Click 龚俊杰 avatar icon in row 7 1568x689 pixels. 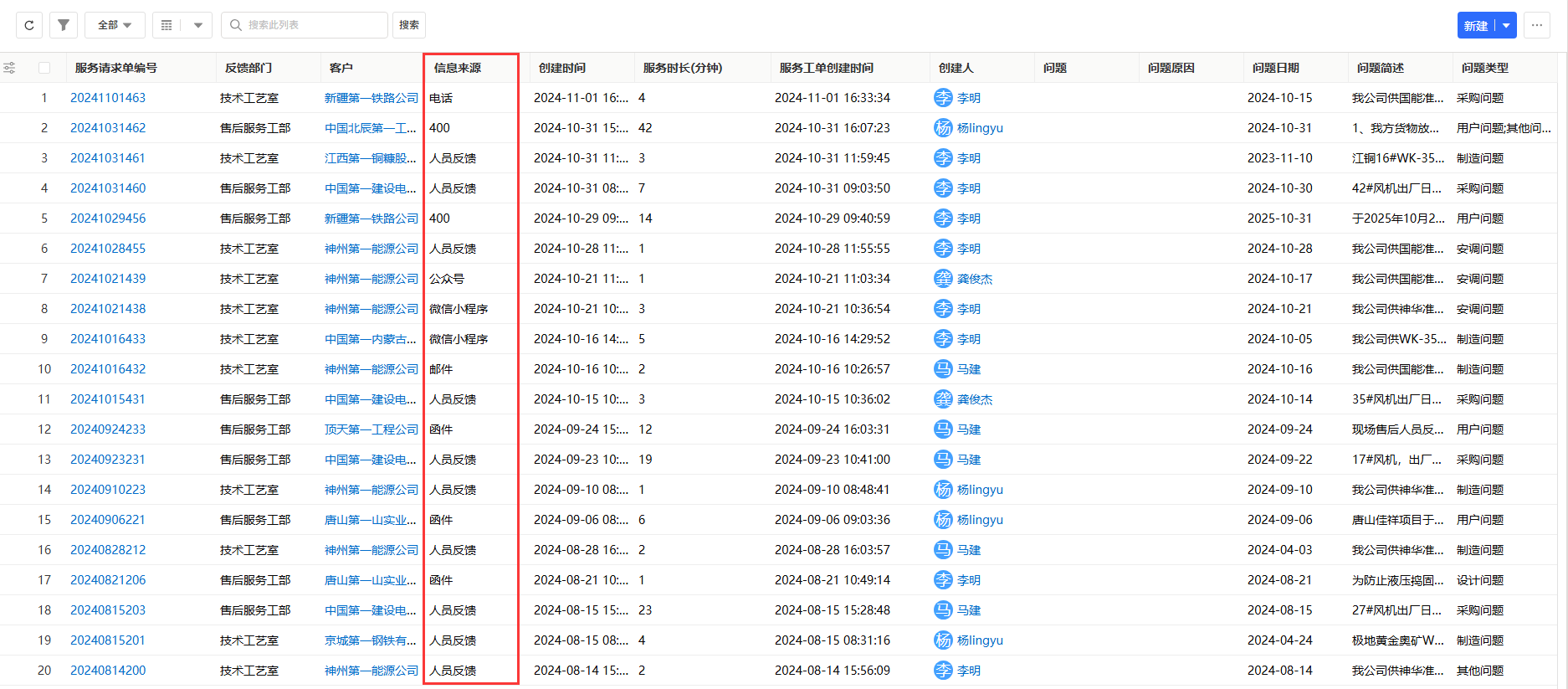coord(943,279)
